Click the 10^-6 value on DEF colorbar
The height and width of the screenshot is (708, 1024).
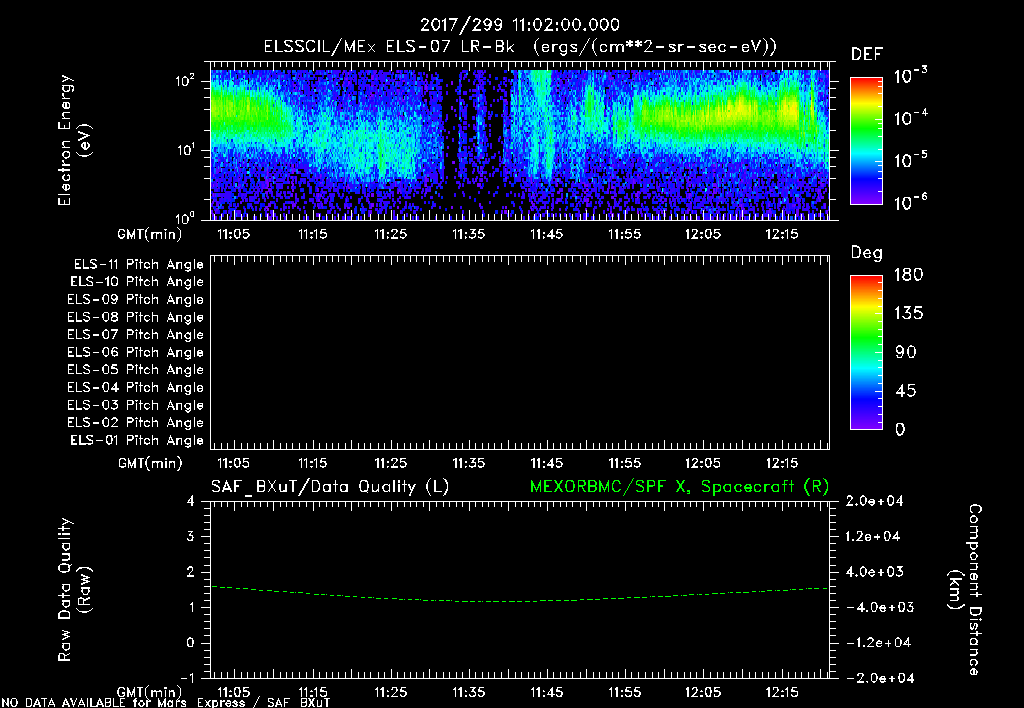click(910, 202)
